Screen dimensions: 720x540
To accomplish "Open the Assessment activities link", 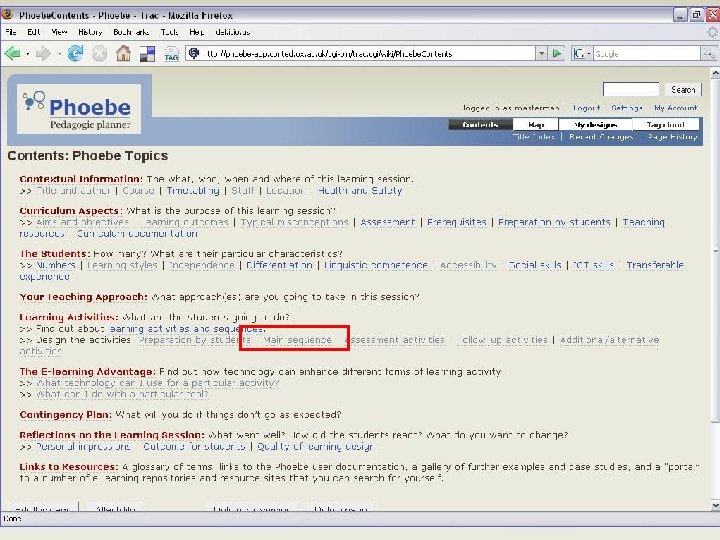I will coord(394,340).
